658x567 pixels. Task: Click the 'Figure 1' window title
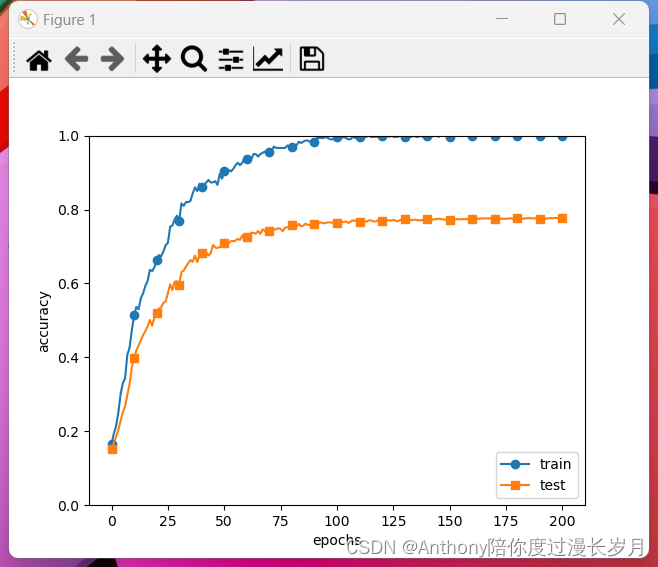click(x=69, y=20)
